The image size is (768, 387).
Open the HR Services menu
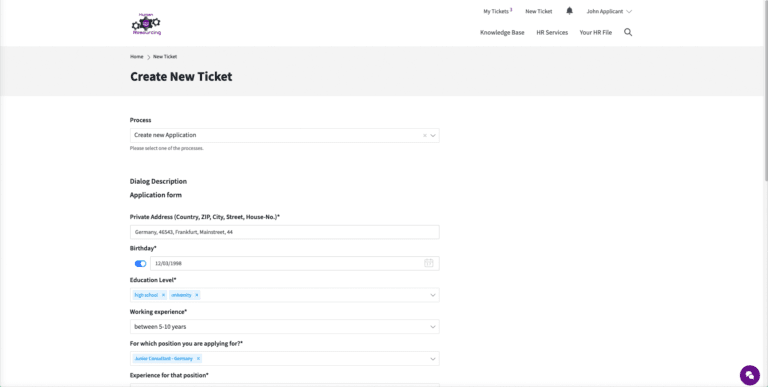pyautogui.click(x=552, y=32)
